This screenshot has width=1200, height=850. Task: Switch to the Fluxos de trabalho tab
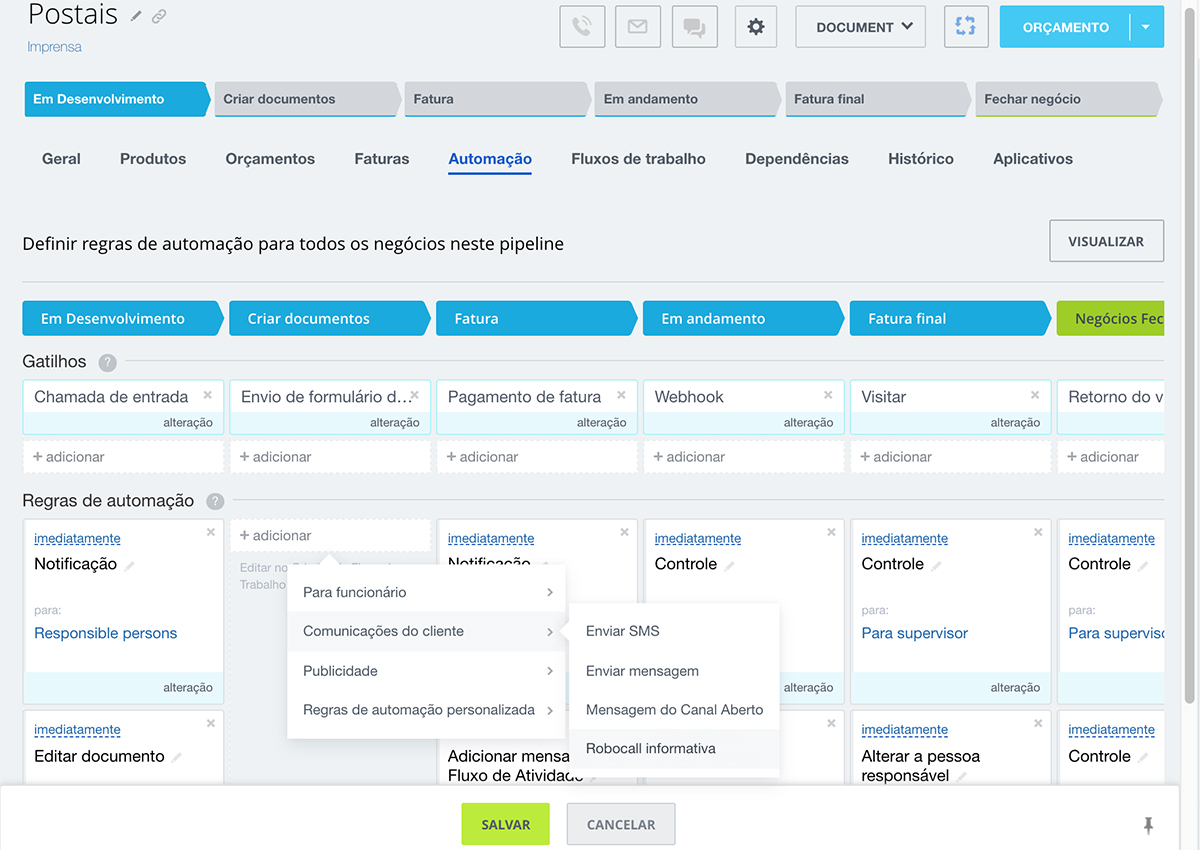coord(638,159)
